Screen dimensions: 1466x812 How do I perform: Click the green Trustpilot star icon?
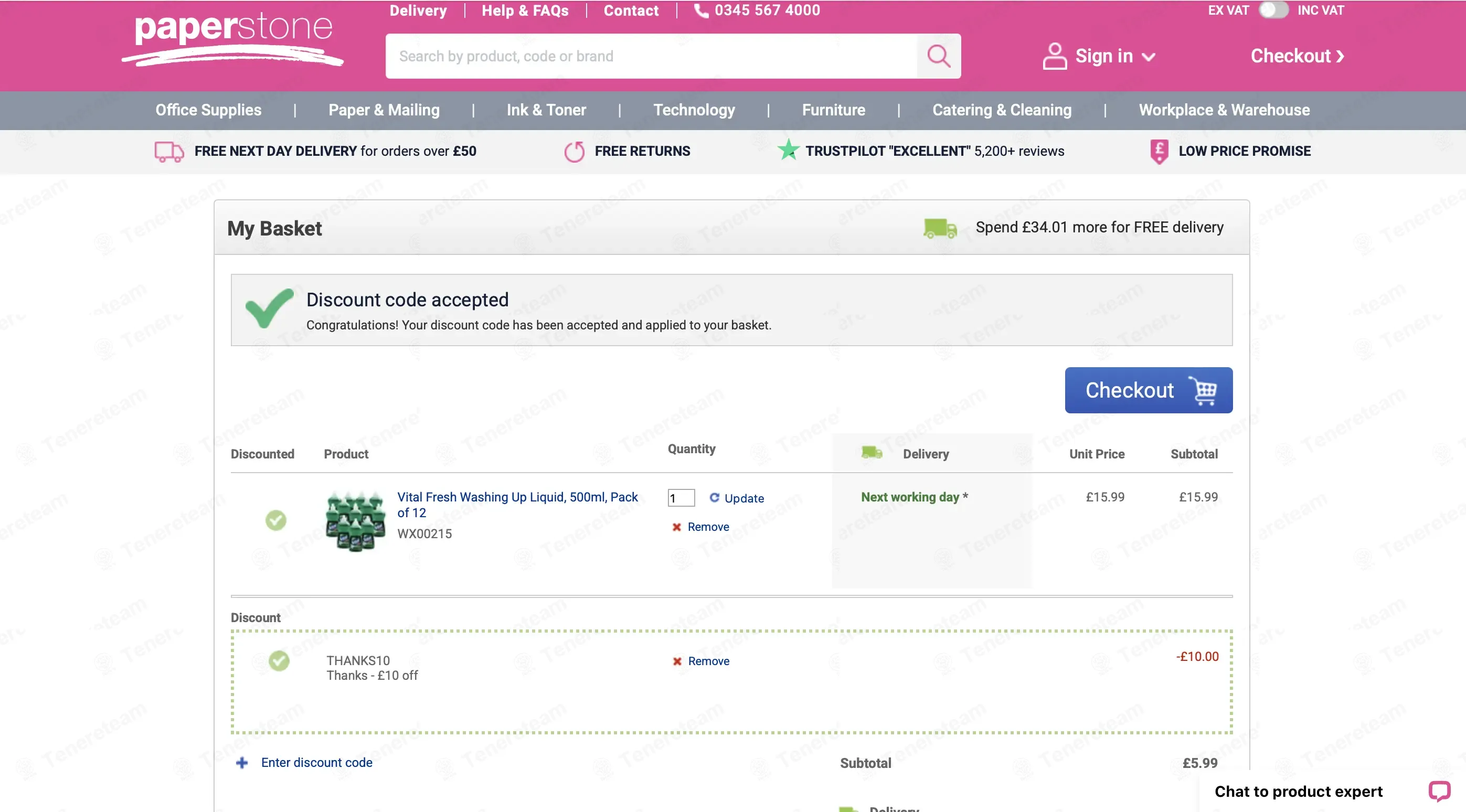(788, 150)
